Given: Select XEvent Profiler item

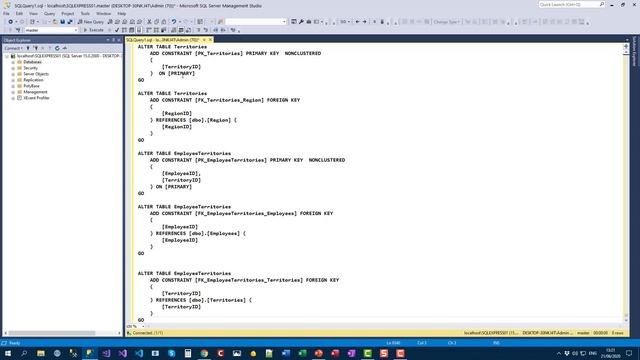Looking at the screenshot, I should tap(36, 98).
